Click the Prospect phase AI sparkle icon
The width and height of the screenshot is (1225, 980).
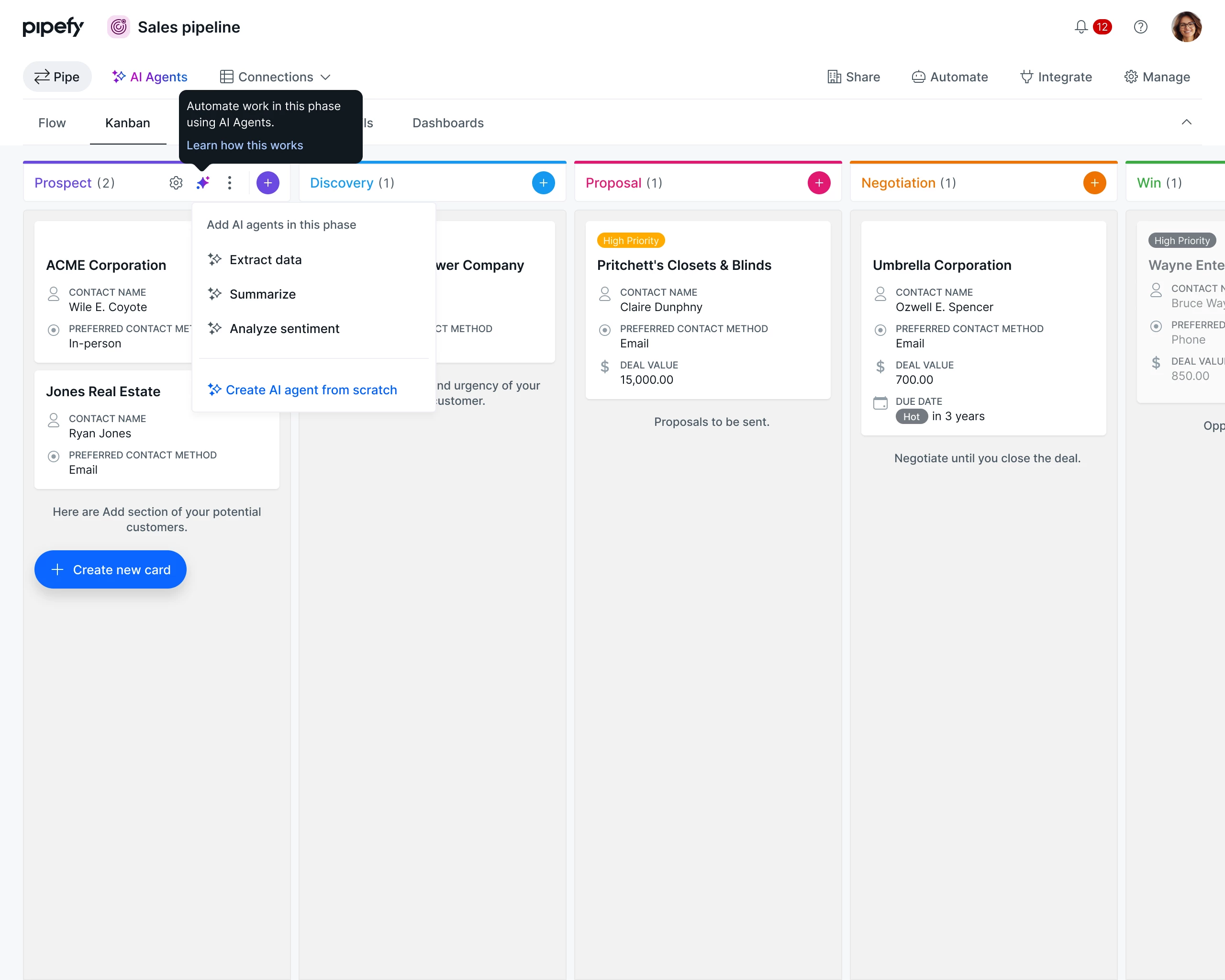point(203,183)
